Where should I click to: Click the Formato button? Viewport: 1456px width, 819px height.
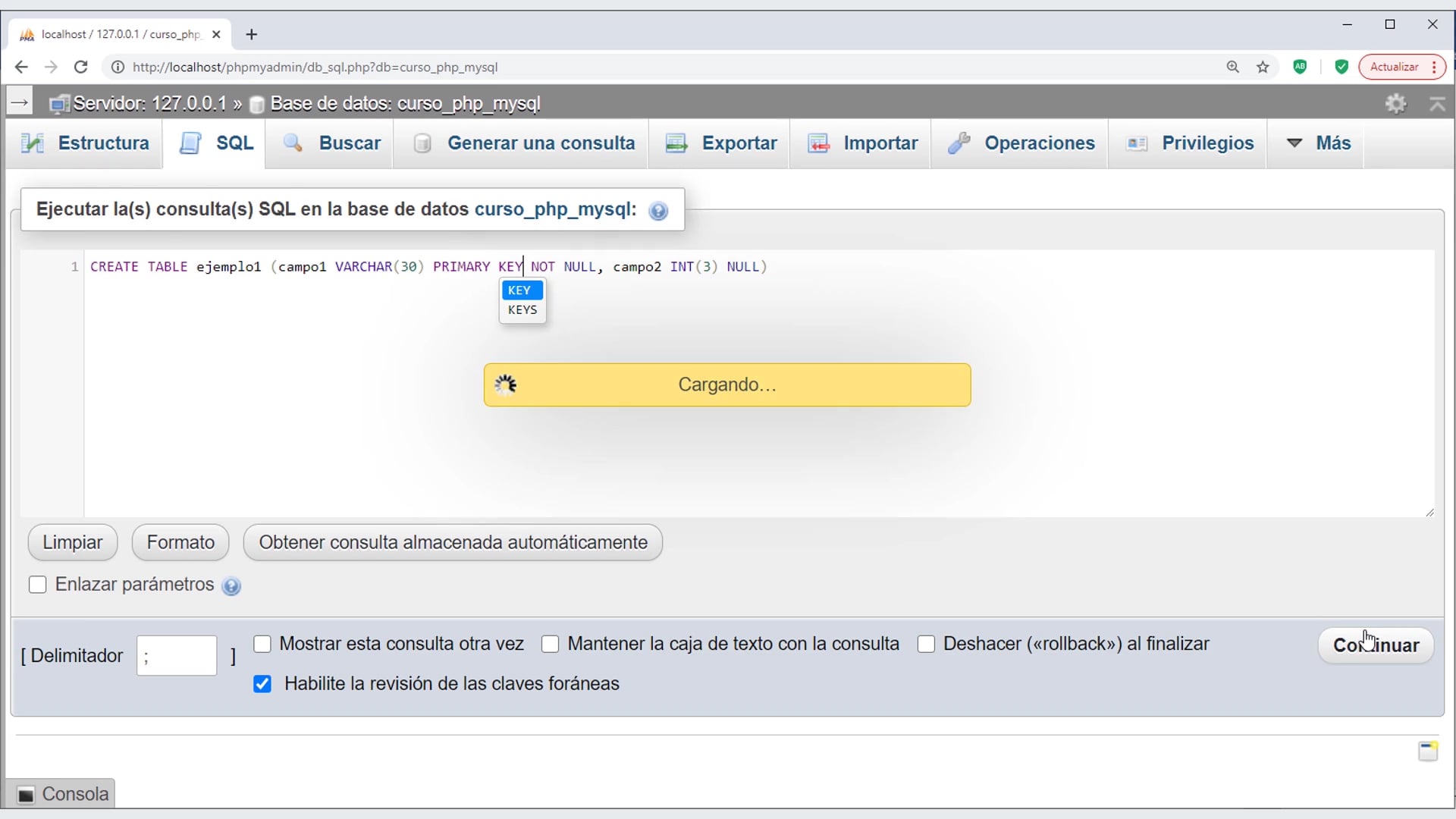point(180,542)
